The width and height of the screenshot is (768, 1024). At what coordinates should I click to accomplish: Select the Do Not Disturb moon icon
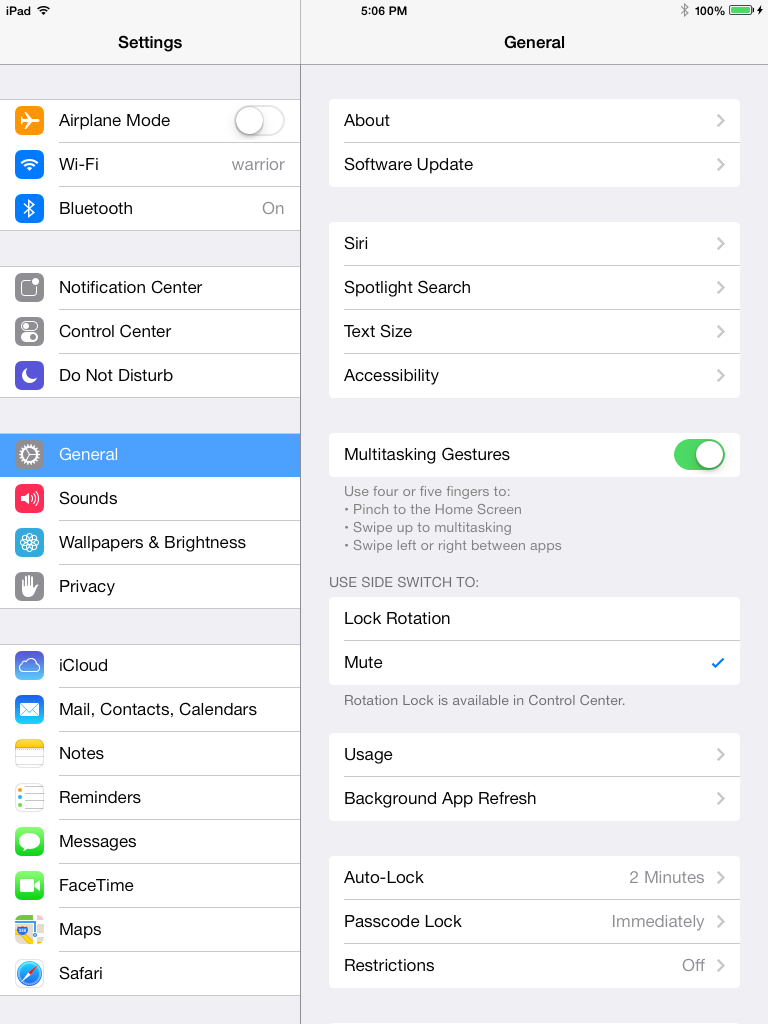coord(29,376)
